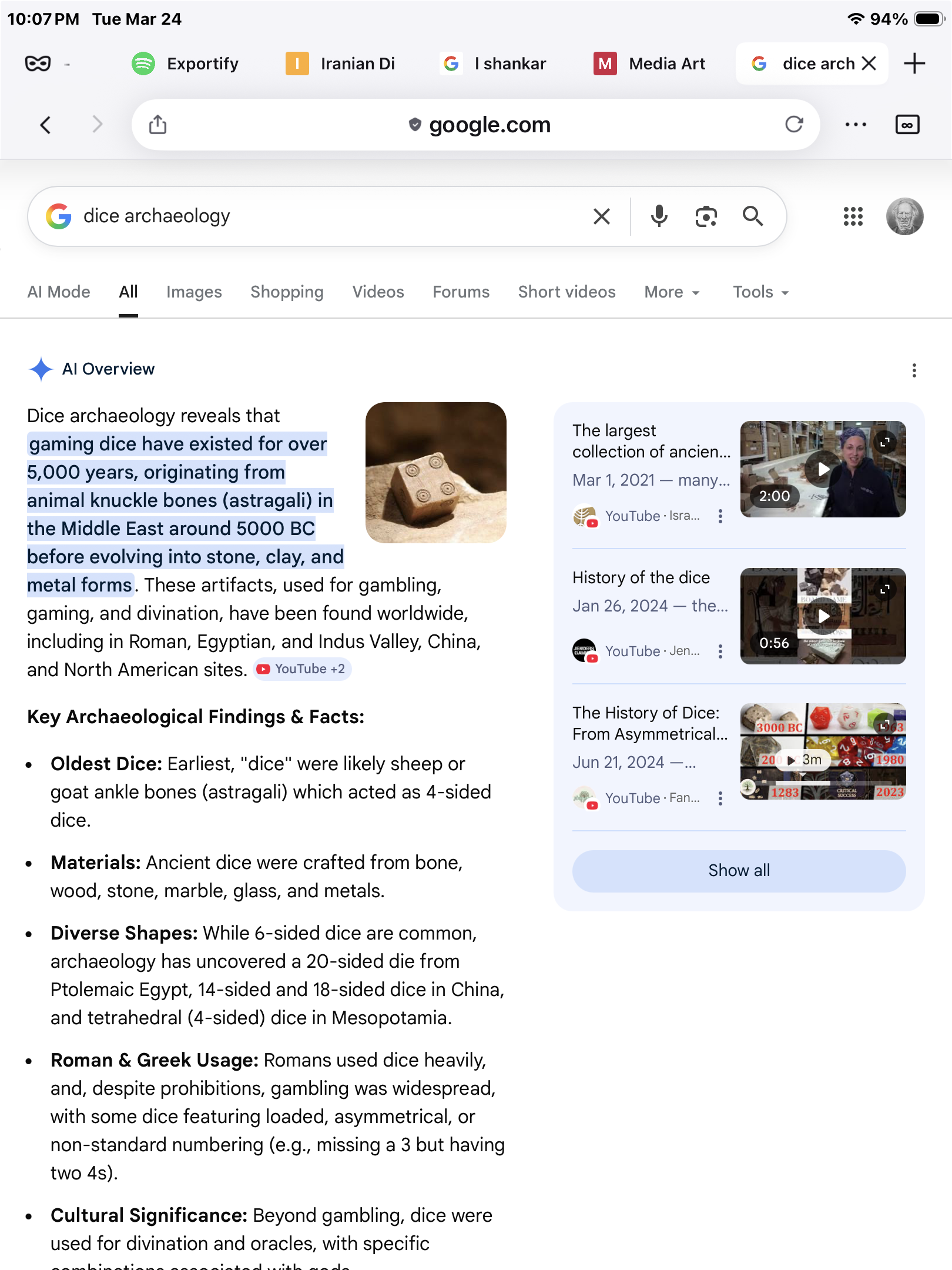The width and height of the screenshot is (952, 1270).
Task: Play the History of the dice video
Action: coord(823,616)
